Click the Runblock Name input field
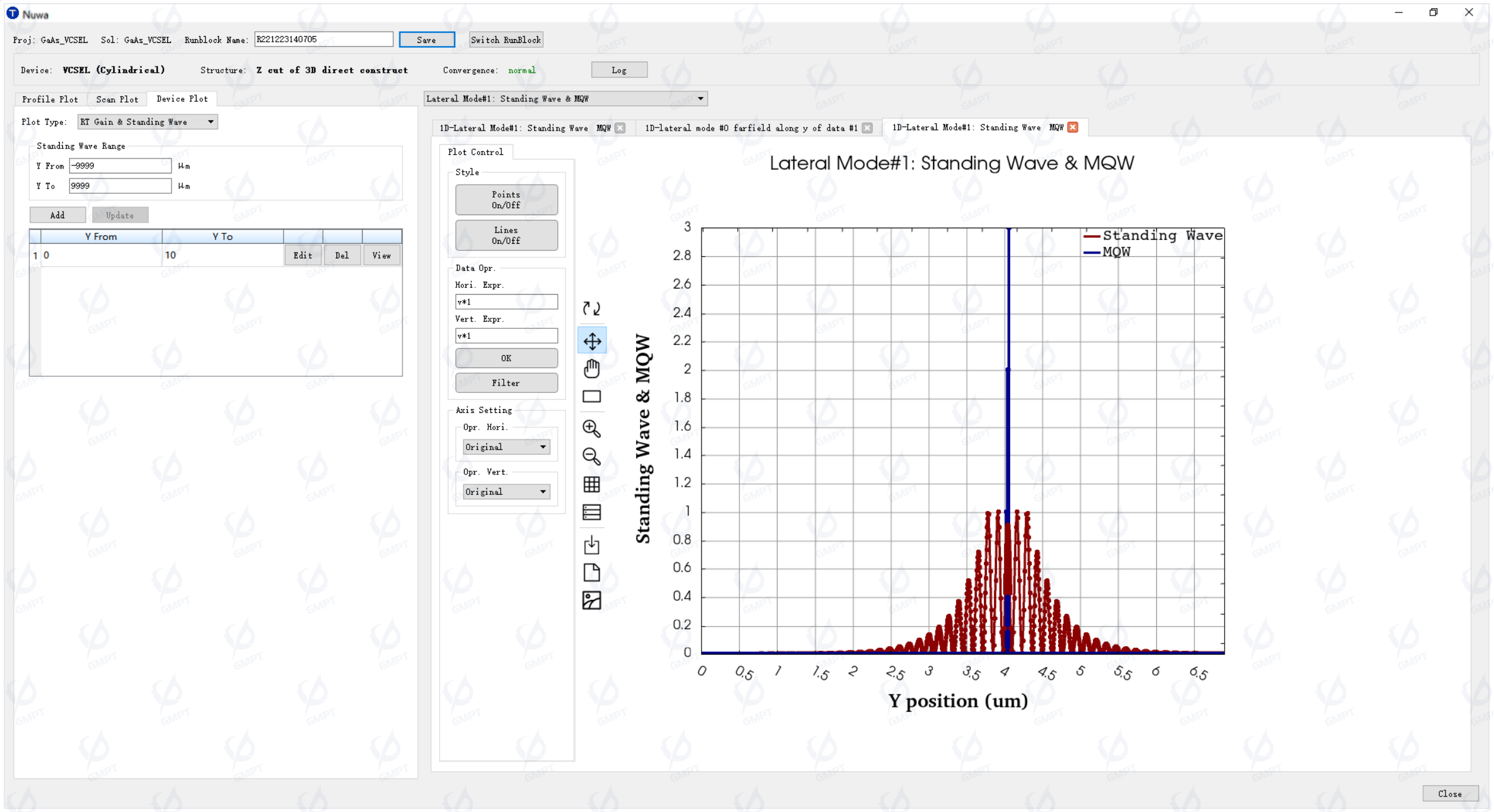This screenshot has height=812, width=1494. [x=323, y=39]
